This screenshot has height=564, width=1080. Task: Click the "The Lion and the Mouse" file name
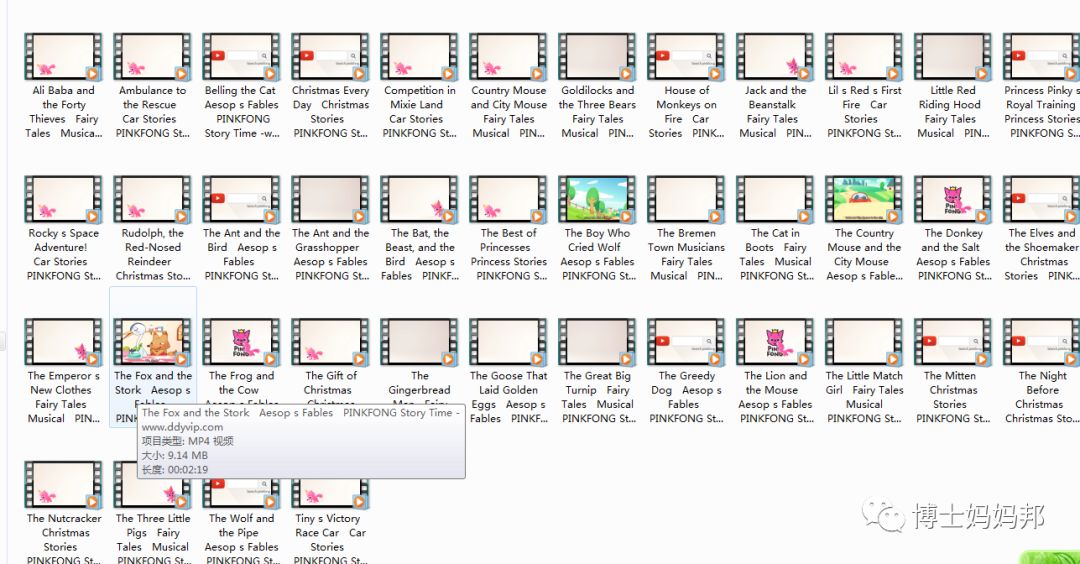click(x=775, y=397)
